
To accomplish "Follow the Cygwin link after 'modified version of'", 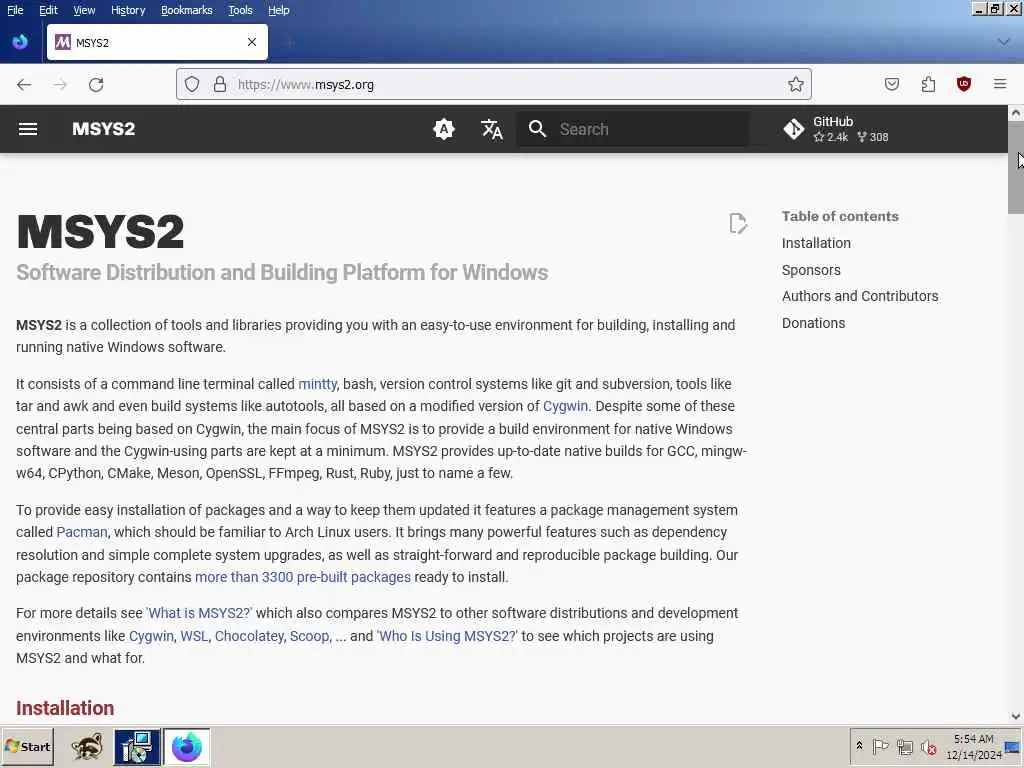I will [x=566, y=406].
